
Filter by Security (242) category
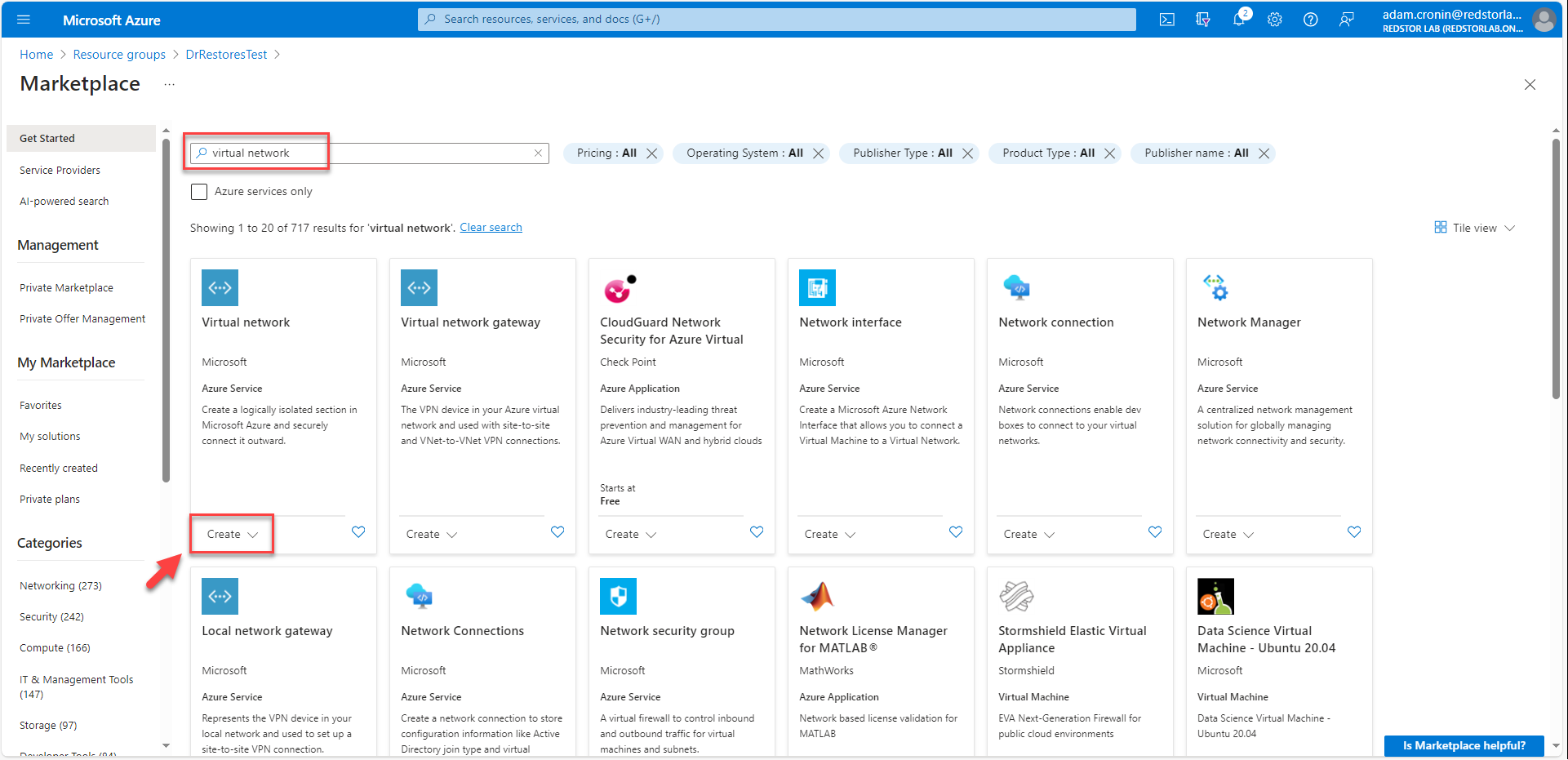pyautogui.click(x=51, y=616)
